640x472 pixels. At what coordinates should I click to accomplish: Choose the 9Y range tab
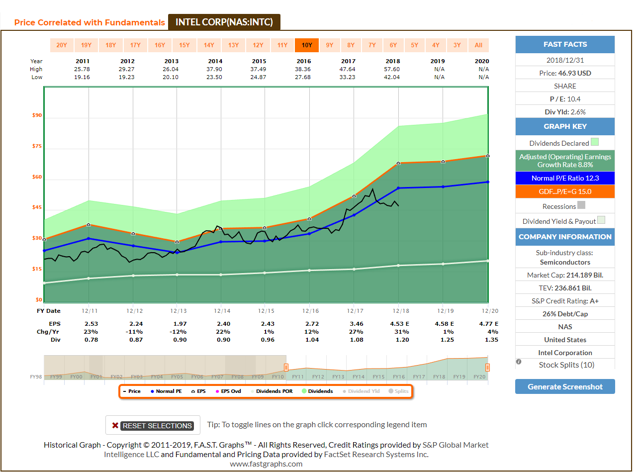pos(330,45)
